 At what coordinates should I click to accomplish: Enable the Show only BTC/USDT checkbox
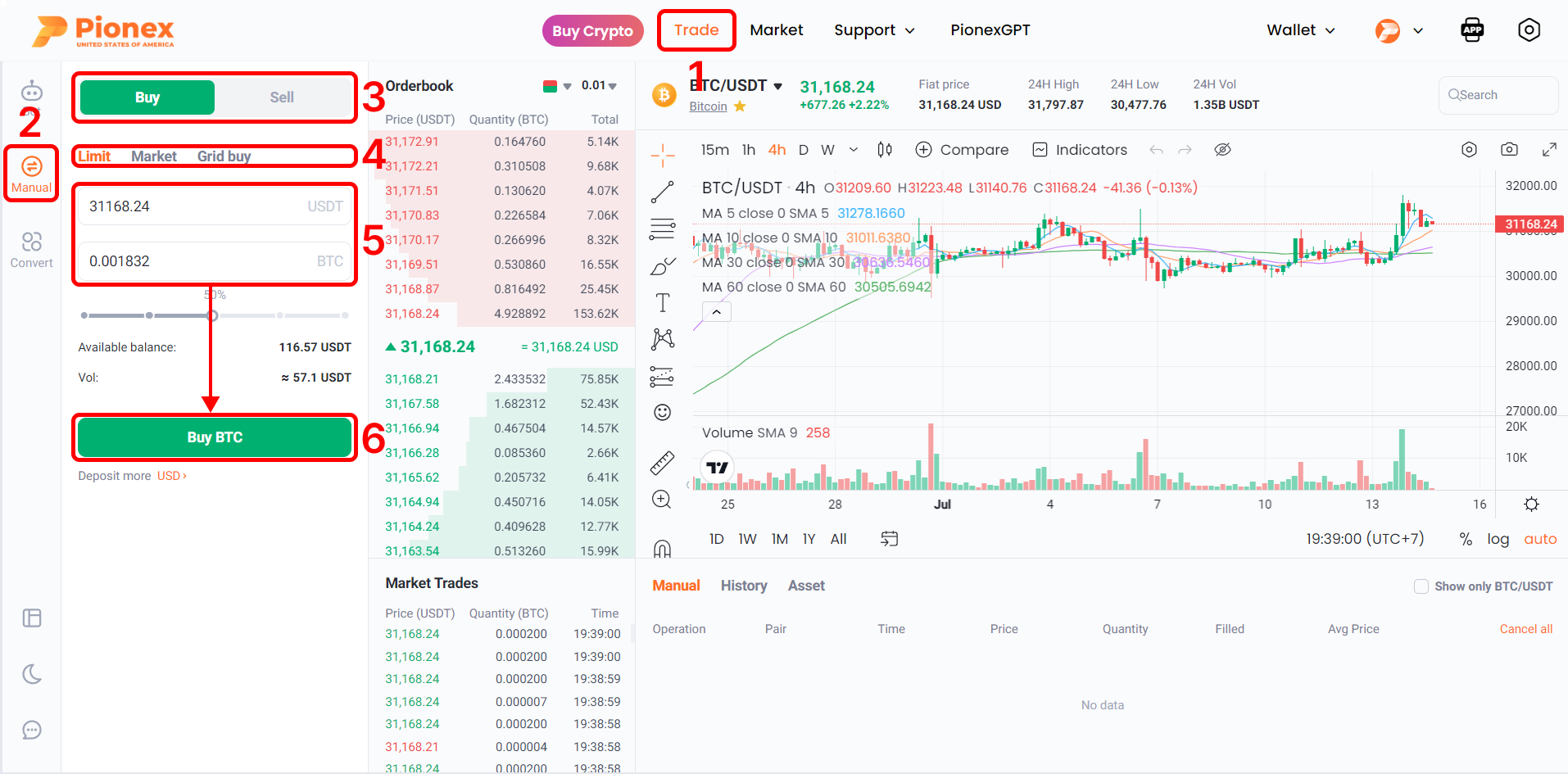1421,586
